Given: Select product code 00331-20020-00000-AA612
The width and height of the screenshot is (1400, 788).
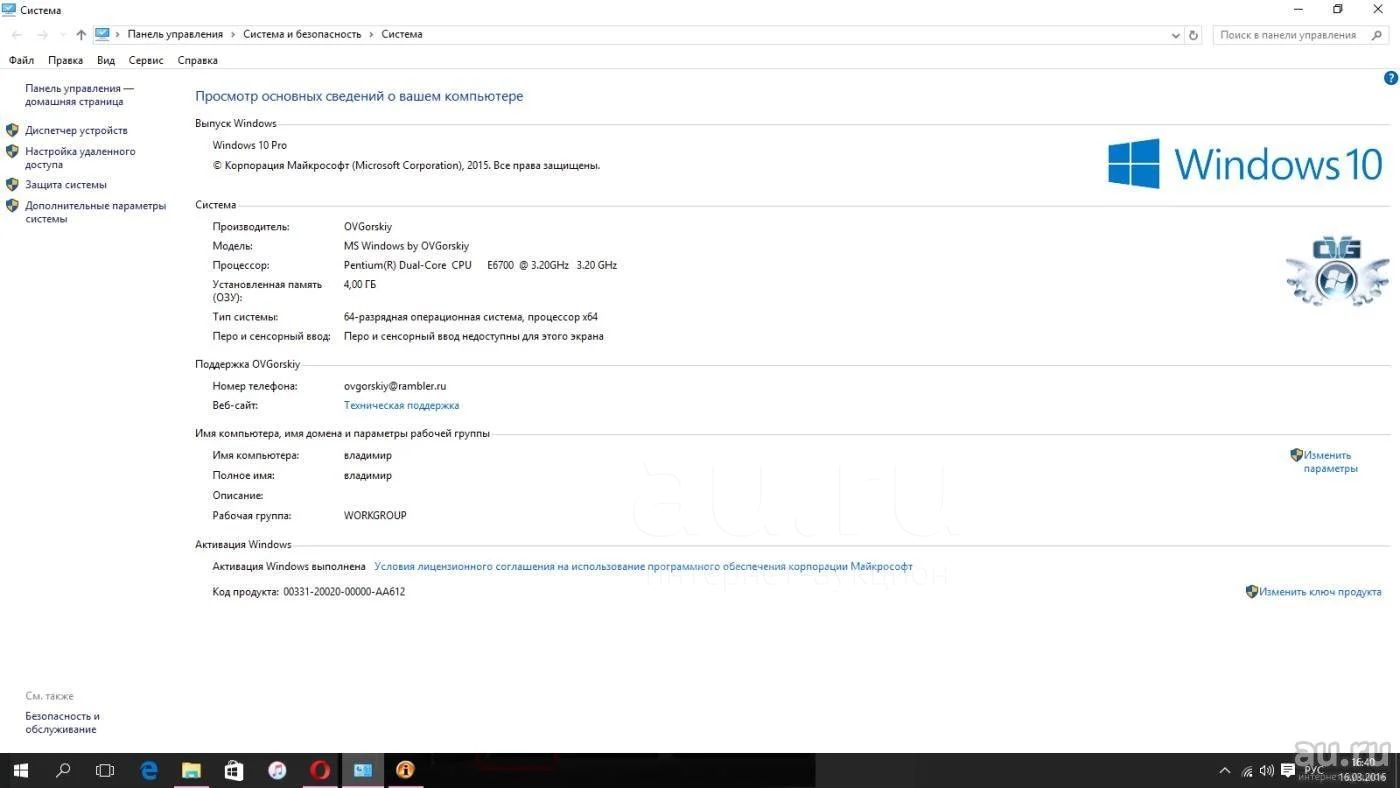Looking at the screenshot, I should tap(344, 592).
